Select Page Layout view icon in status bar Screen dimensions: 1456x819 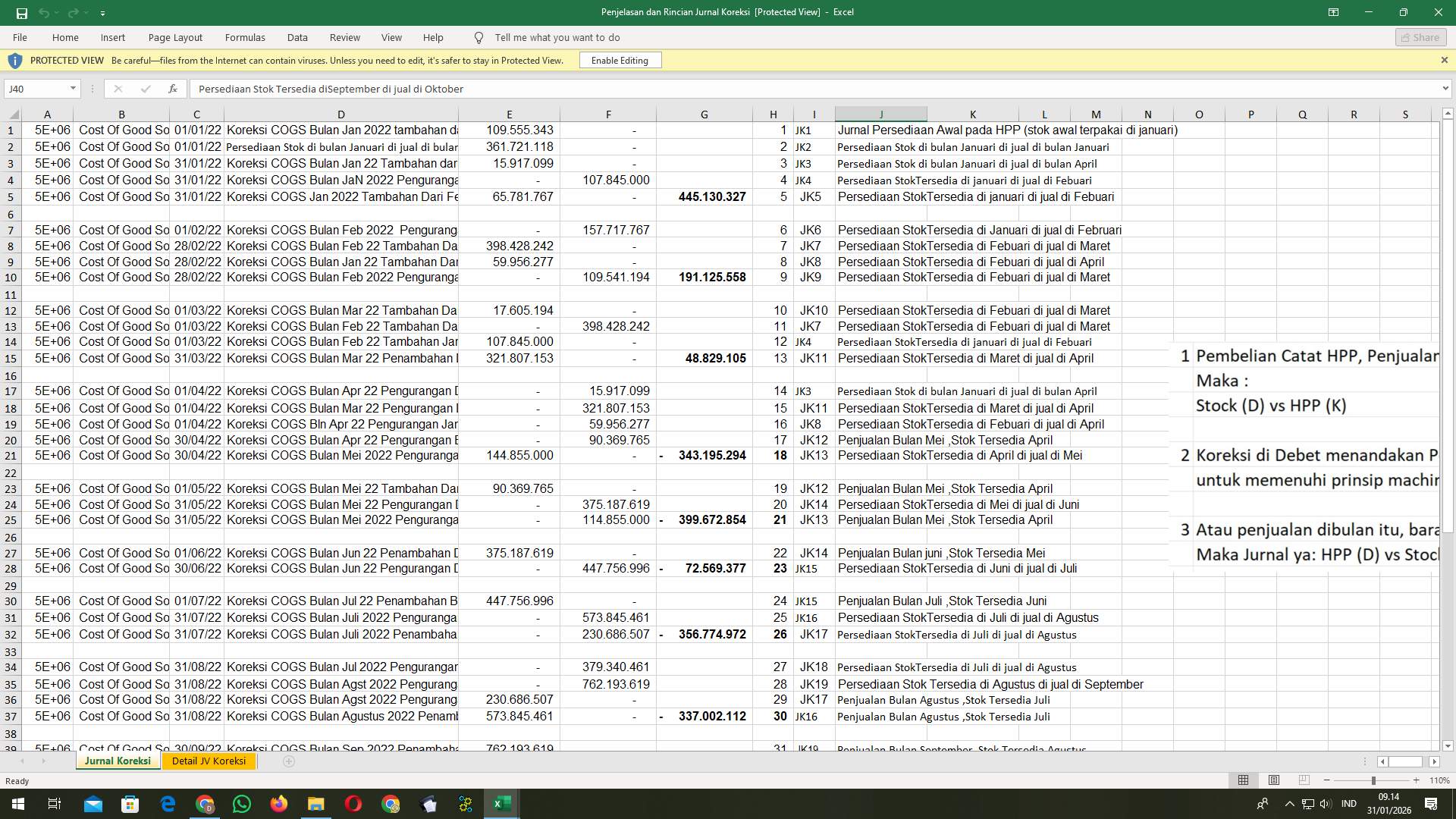pyautogui.click(x=1272, y=780)
